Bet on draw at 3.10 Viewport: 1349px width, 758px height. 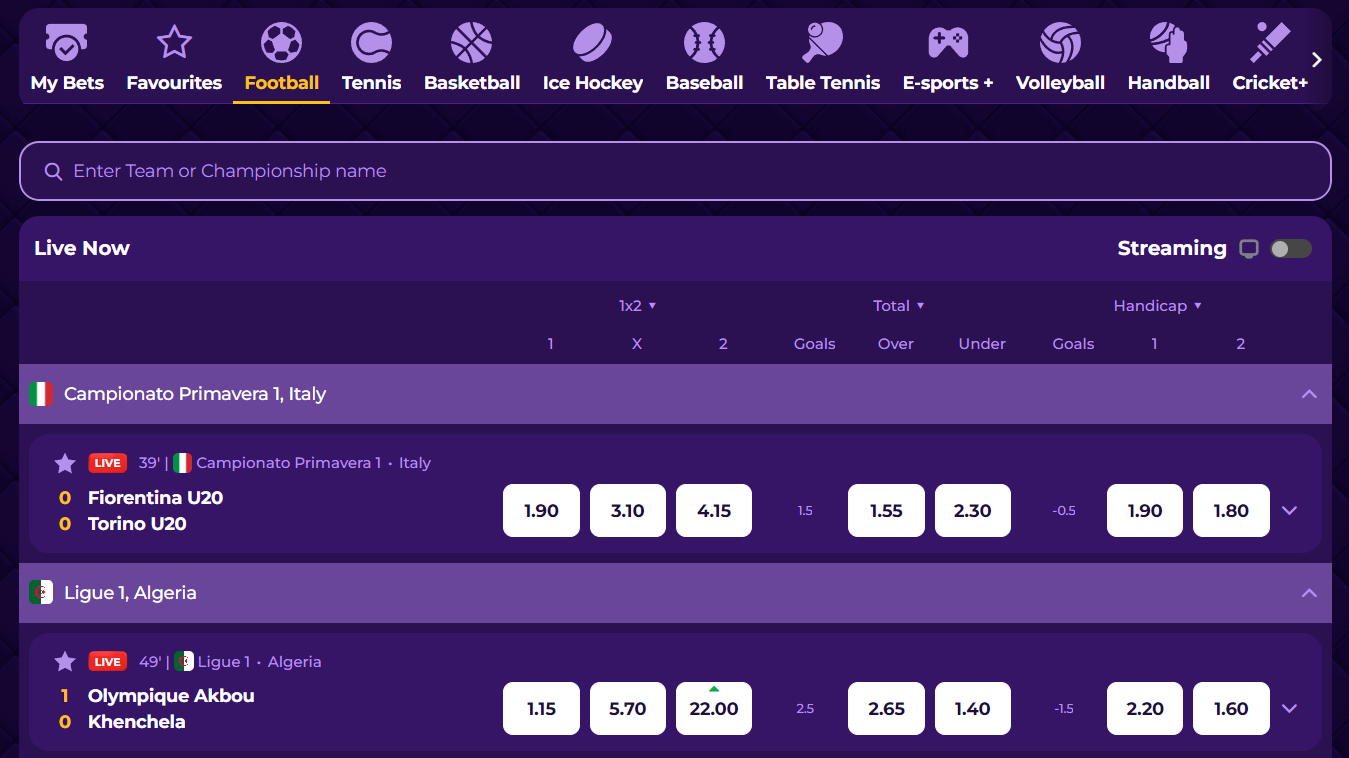pyautogui.click(x=628, y=511)
